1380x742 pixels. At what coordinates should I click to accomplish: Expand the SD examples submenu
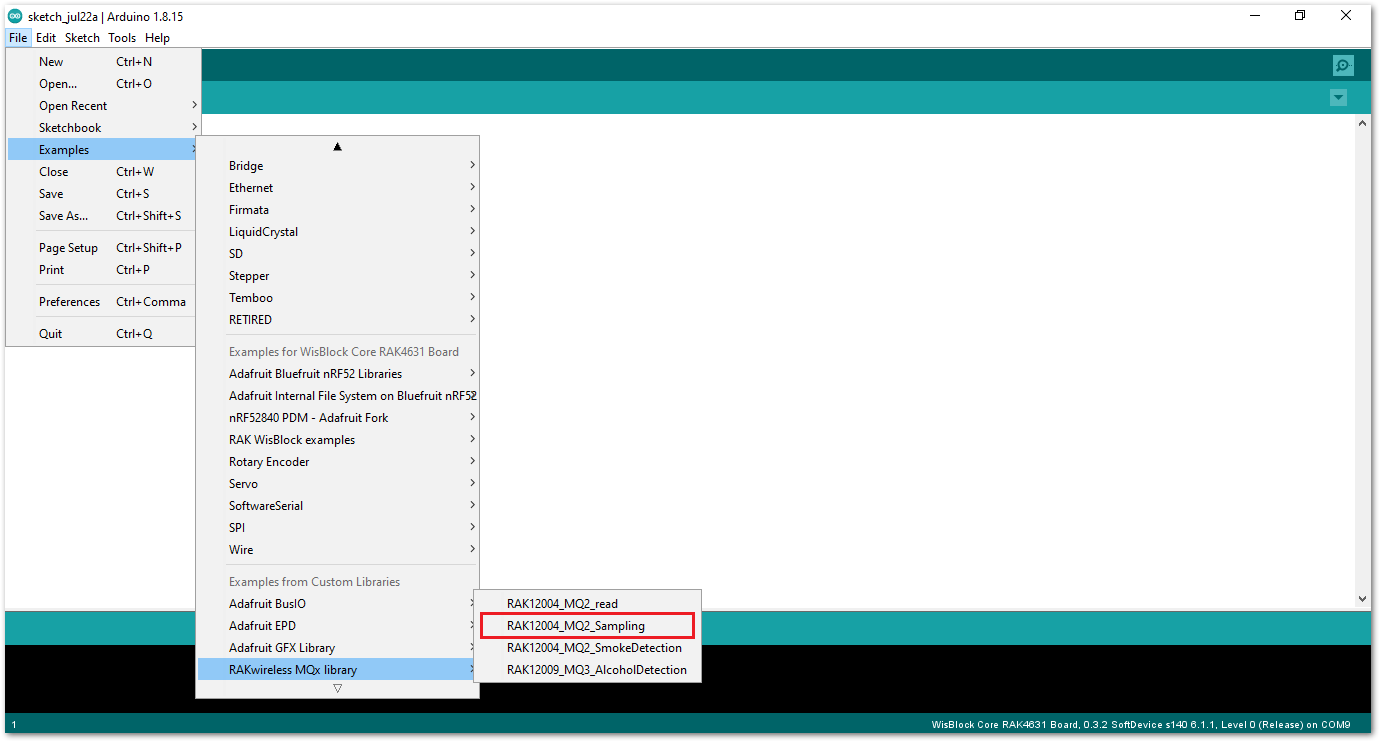(x=338, y=254)
